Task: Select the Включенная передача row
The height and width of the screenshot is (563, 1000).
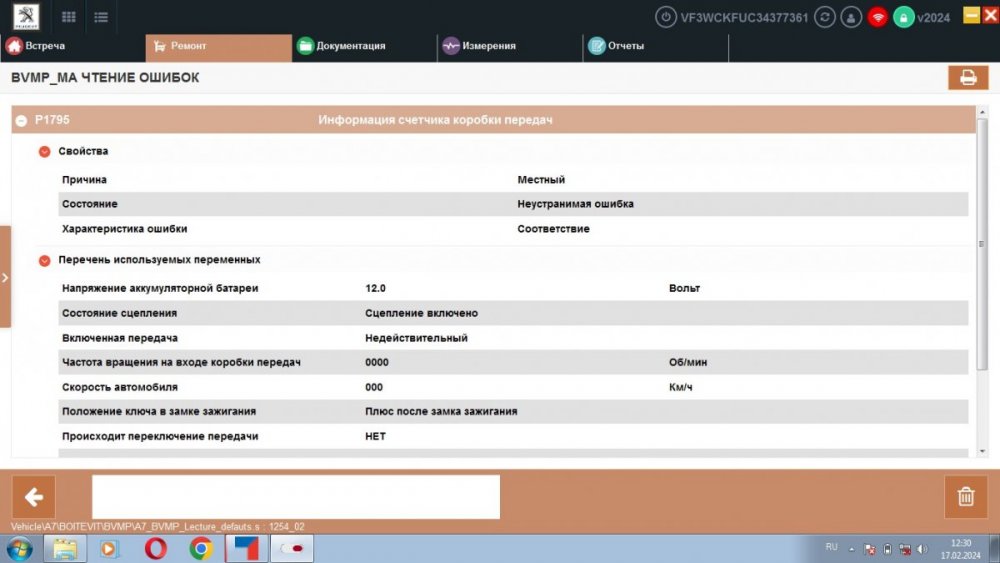Action: pos(513,338)
